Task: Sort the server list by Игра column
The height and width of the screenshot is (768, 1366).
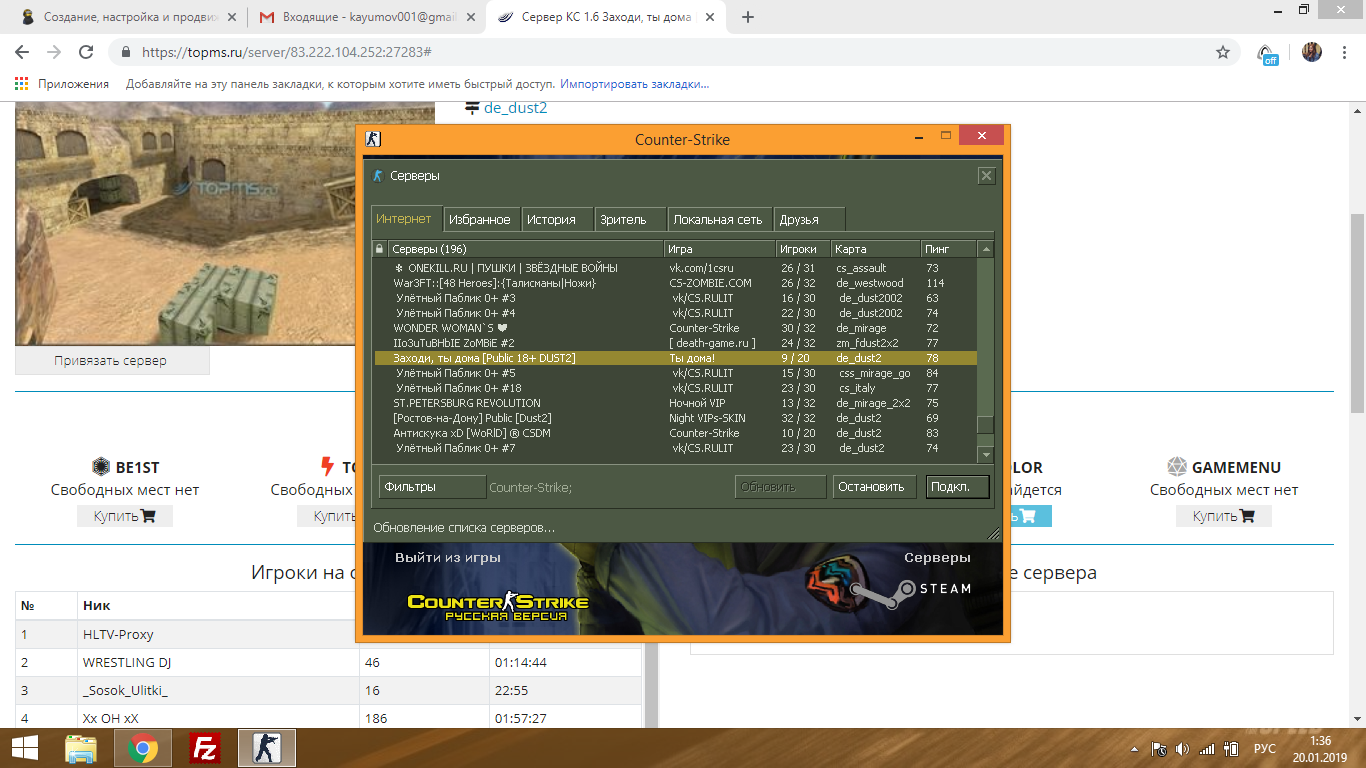Action: (x=720, y=249)
